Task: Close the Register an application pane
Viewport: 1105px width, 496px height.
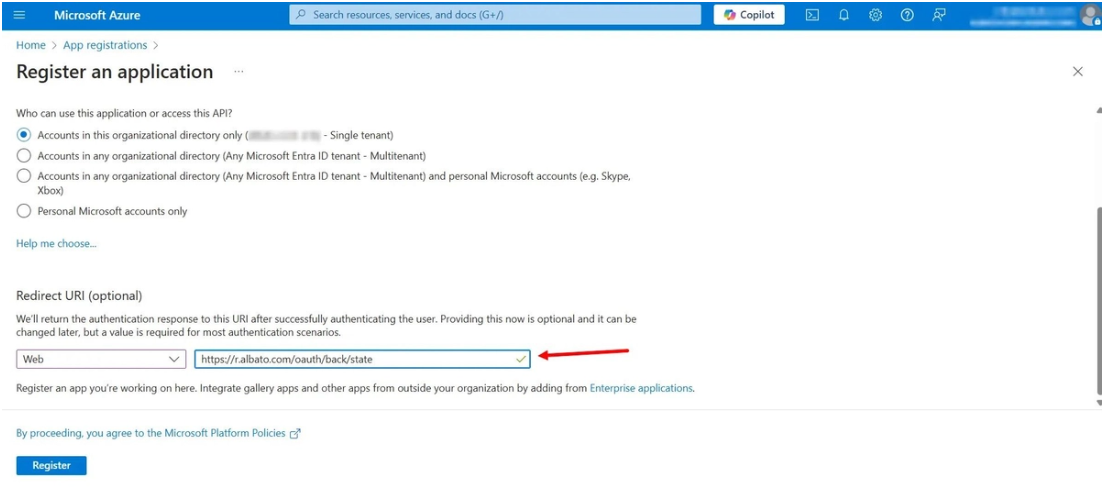Action: tap(1078, 71)
